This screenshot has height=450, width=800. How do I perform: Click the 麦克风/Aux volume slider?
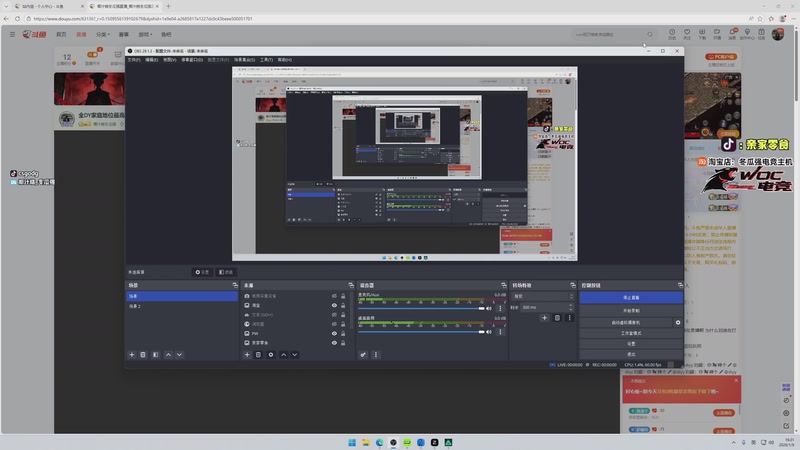tap(421, 308)
